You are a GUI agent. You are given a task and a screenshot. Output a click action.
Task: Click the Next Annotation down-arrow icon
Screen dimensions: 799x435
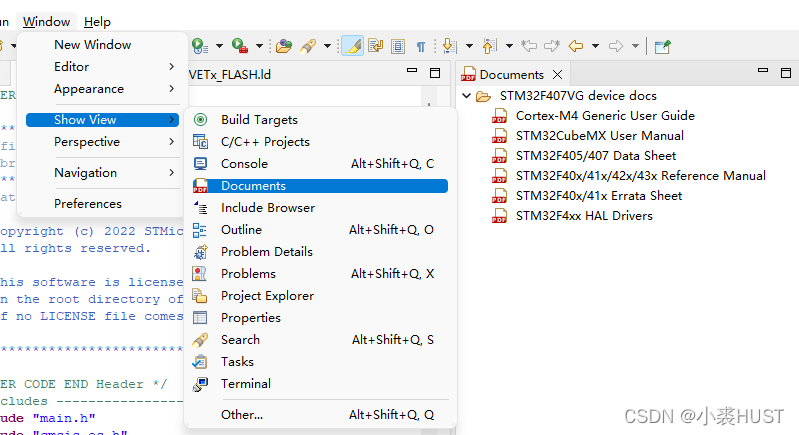449,46
